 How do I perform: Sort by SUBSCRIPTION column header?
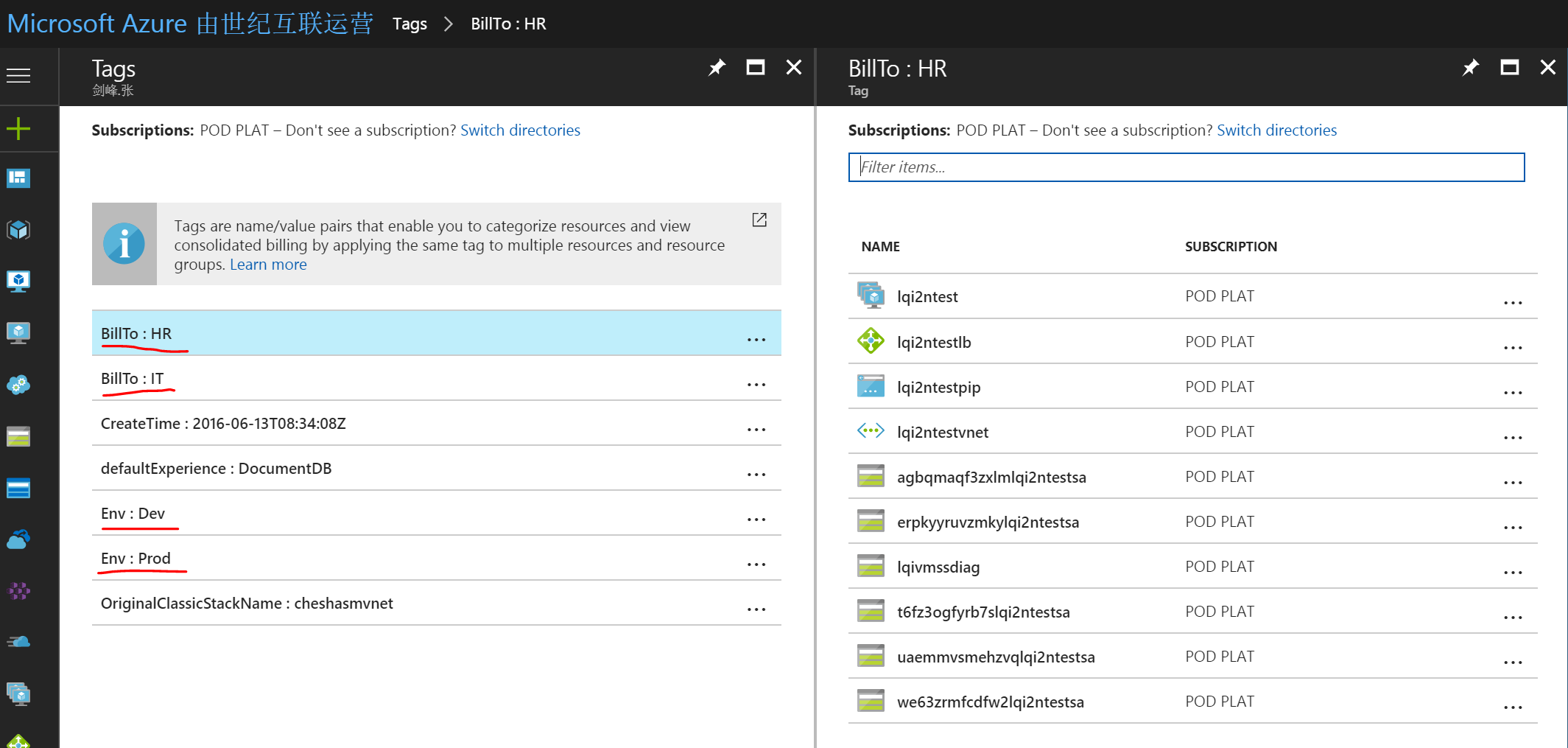[x=1231, y=247]
